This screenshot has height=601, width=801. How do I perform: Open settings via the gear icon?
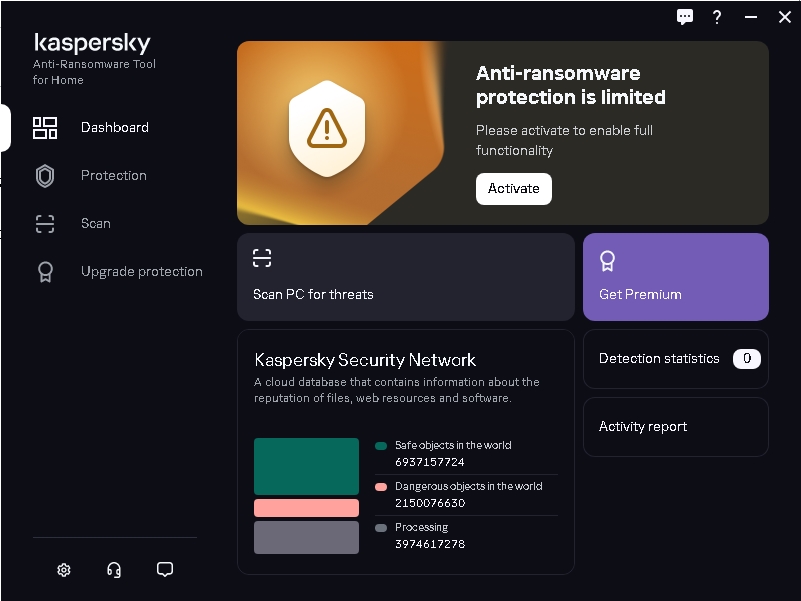64,570
